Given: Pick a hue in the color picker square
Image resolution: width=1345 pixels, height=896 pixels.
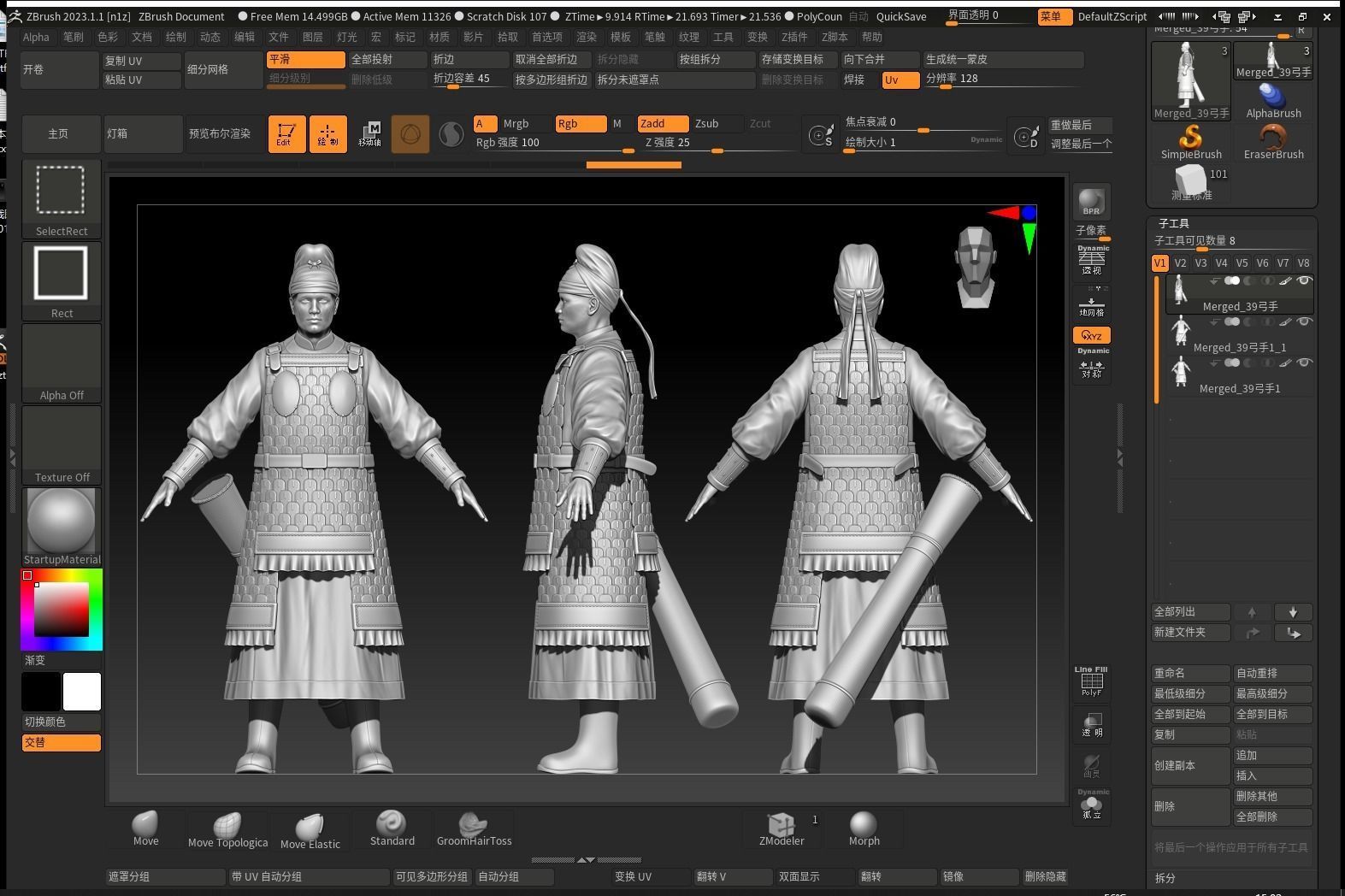Looking at the screenshot, I should (62, 610).
